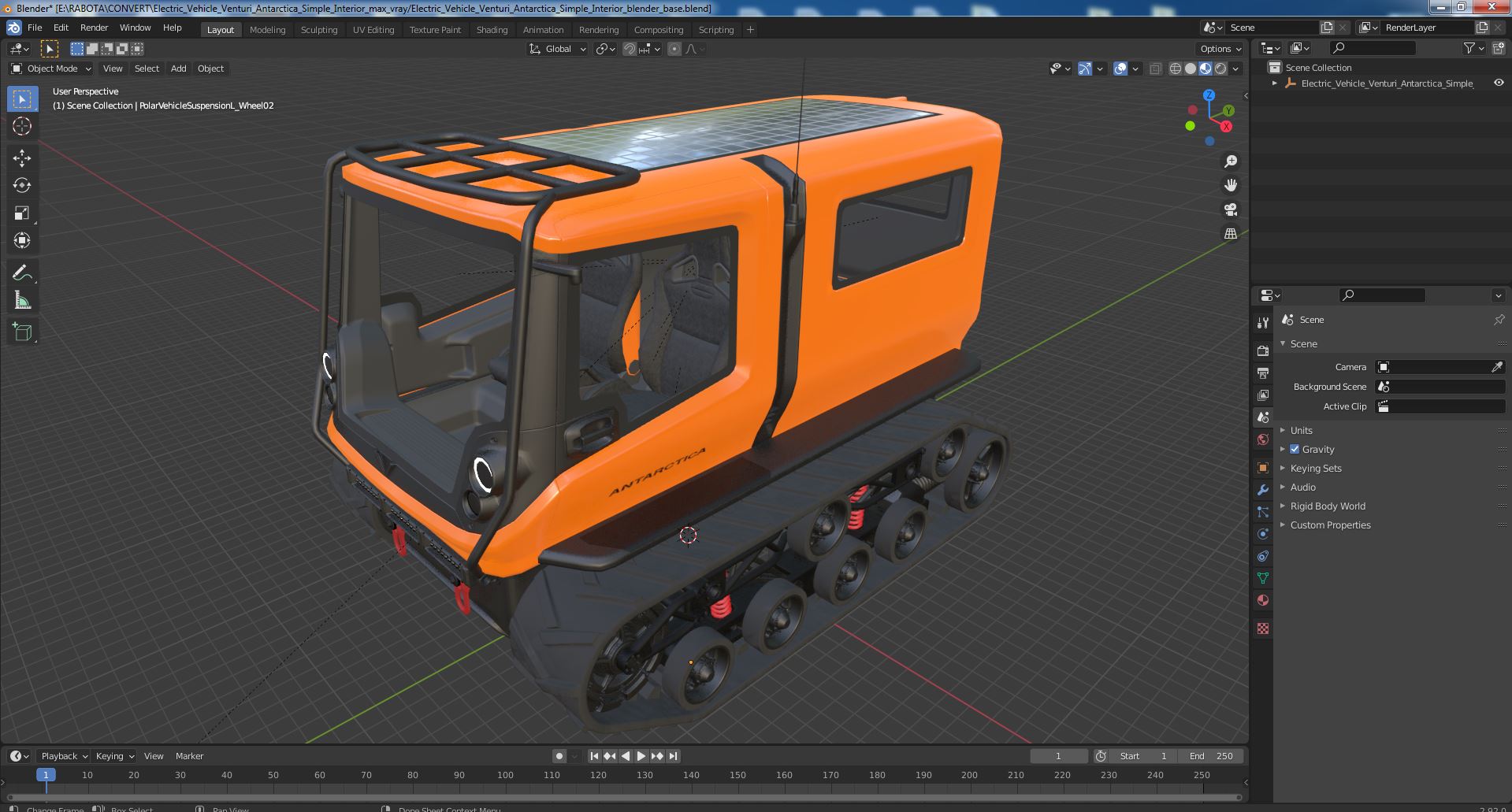Viewport: 1512px width, 812px height.
Task: Switch to rendered shading mode
Action: (x=1220, y=69)
